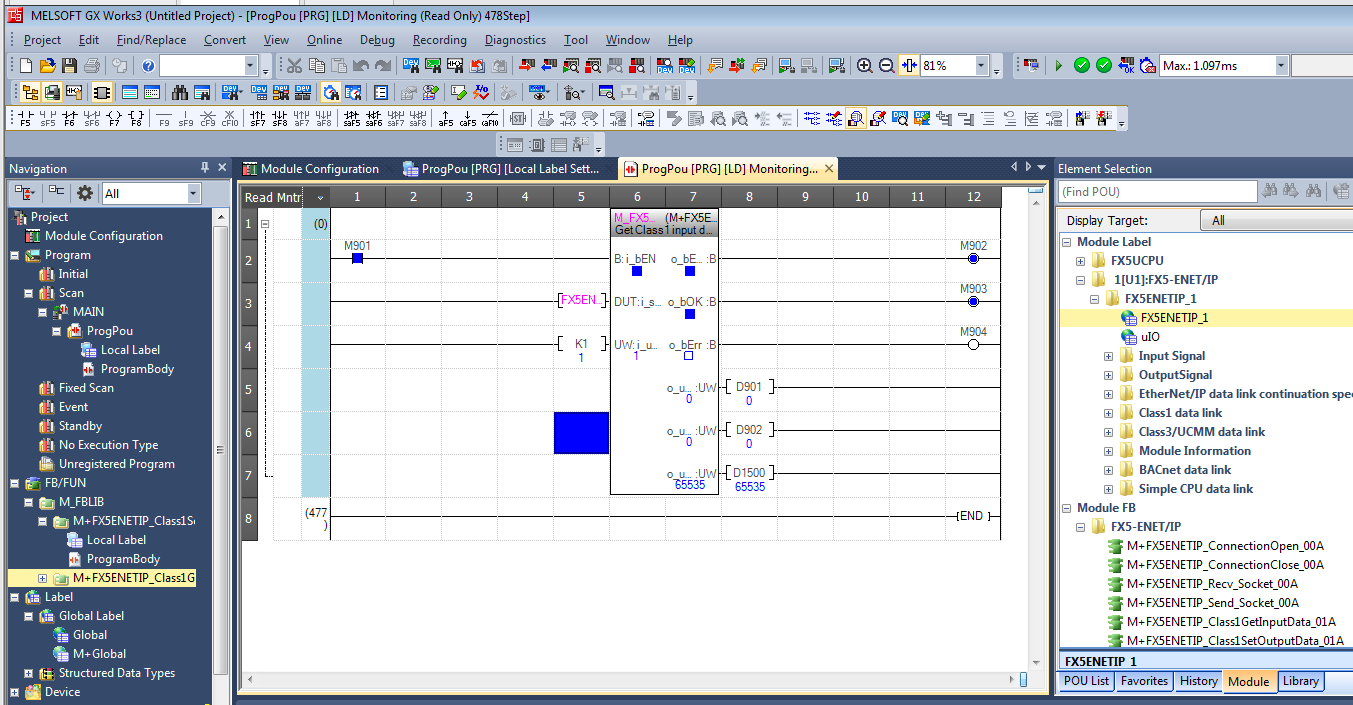Switch to the Module Configuration tab
Image resolution: width=1353 pixels, height=705 pixels.
pos(319,169)
